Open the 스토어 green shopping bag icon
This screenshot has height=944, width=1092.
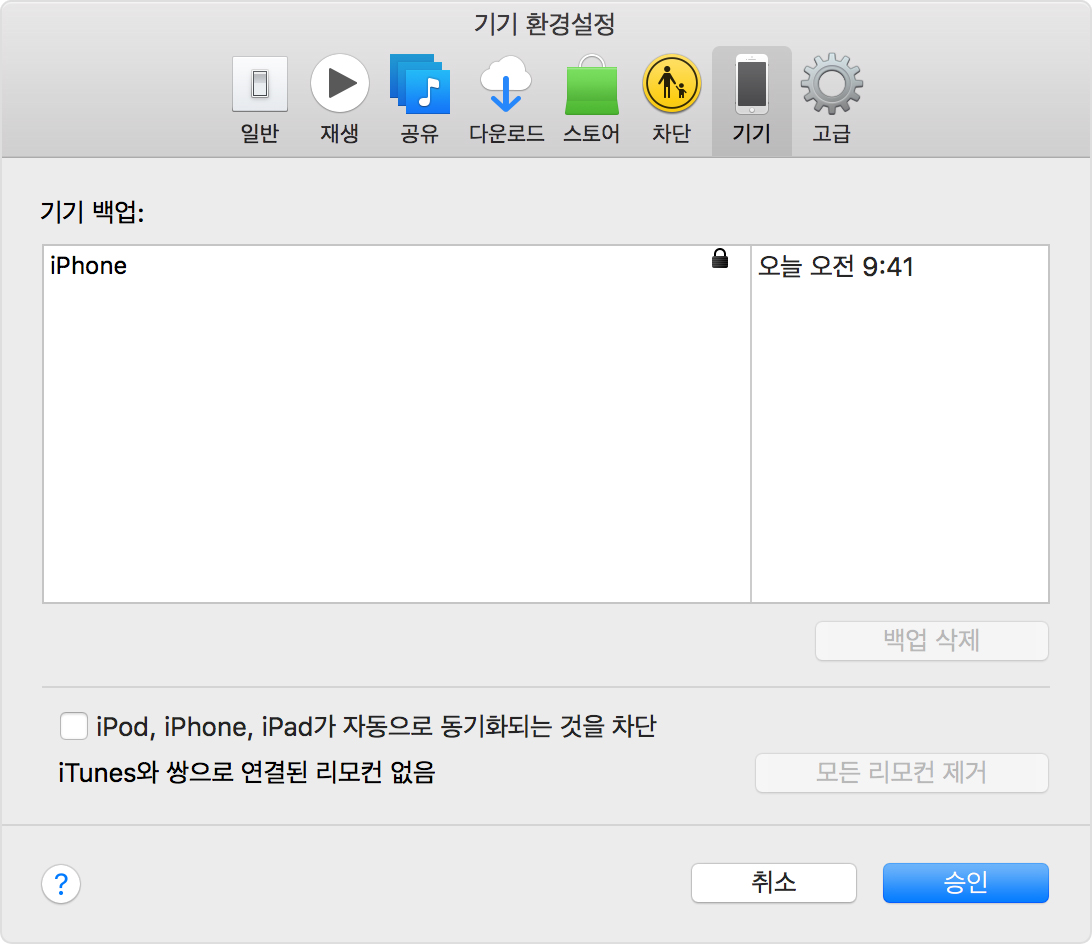point(591,85)
